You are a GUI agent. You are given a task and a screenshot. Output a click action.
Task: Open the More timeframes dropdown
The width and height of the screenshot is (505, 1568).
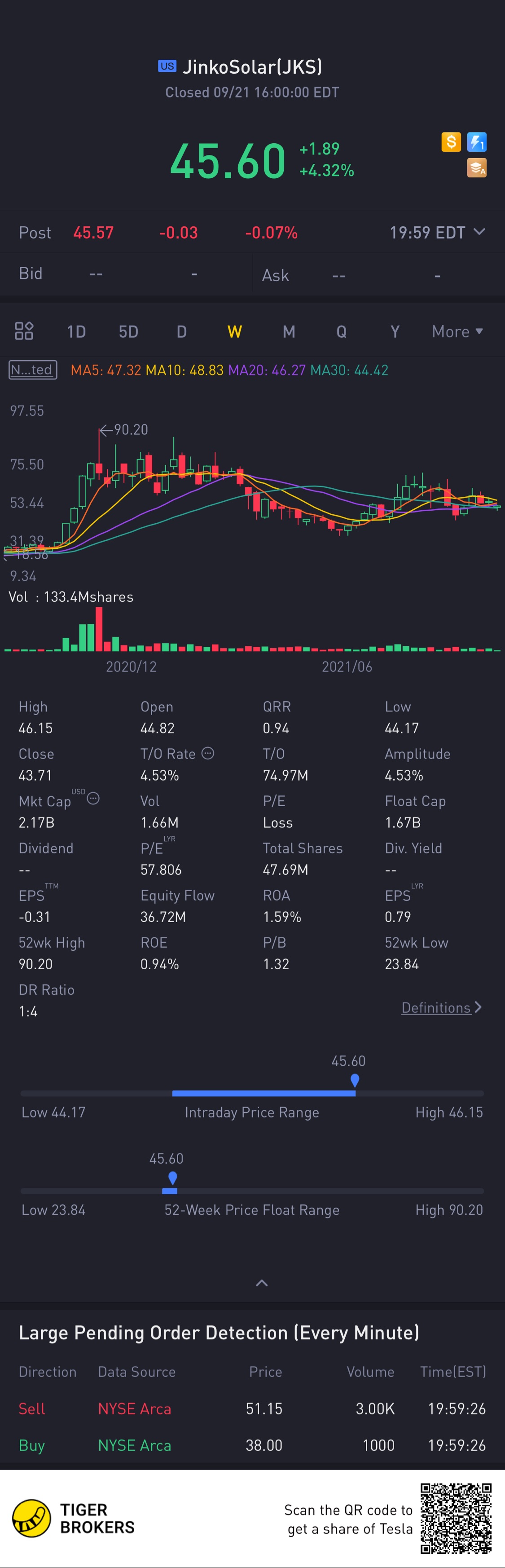pyautogui.click(x=457, y=332)
